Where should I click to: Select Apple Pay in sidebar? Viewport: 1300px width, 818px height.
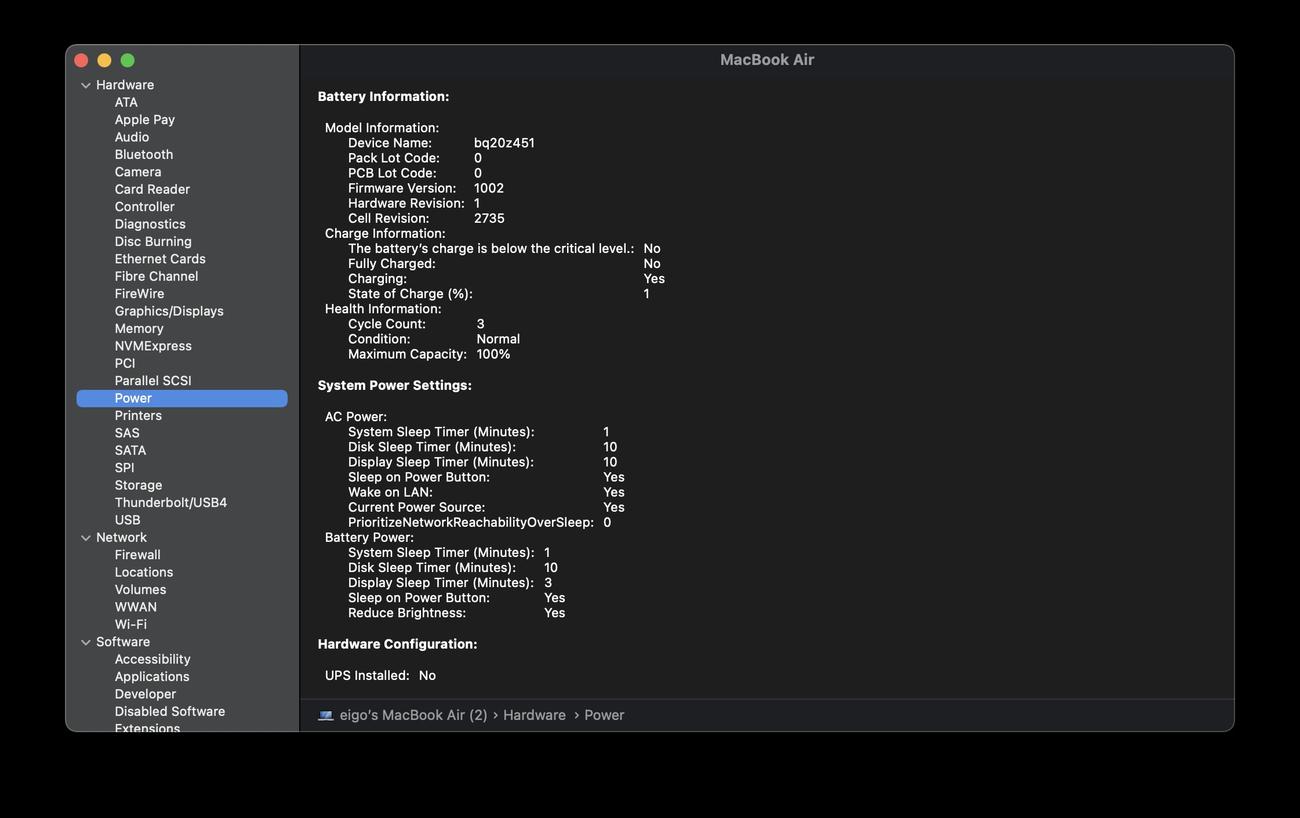pos(145,120)
